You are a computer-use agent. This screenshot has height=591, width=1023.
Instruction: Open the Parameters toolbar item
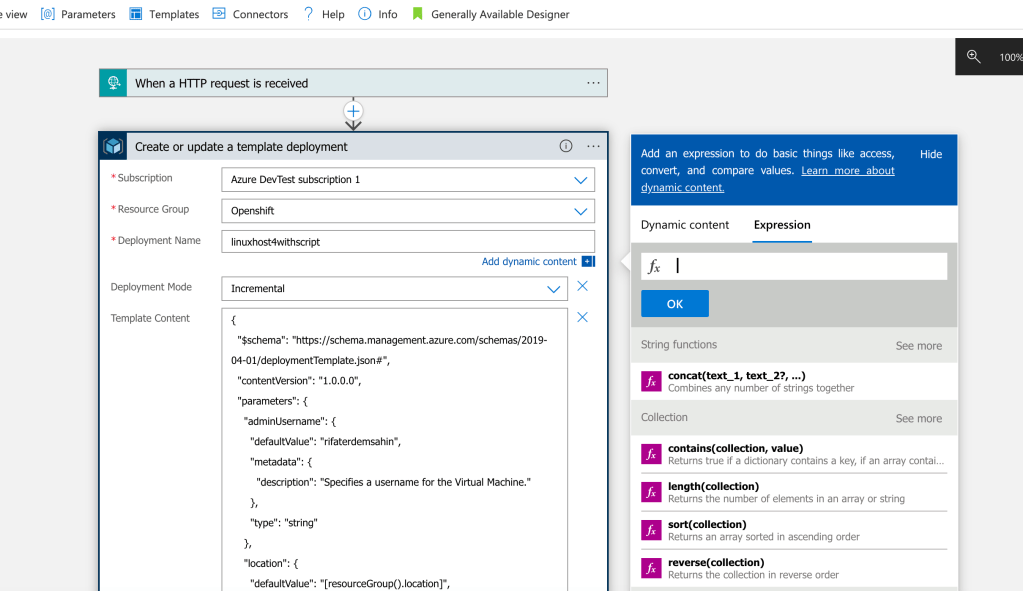(x=78, y=14)
